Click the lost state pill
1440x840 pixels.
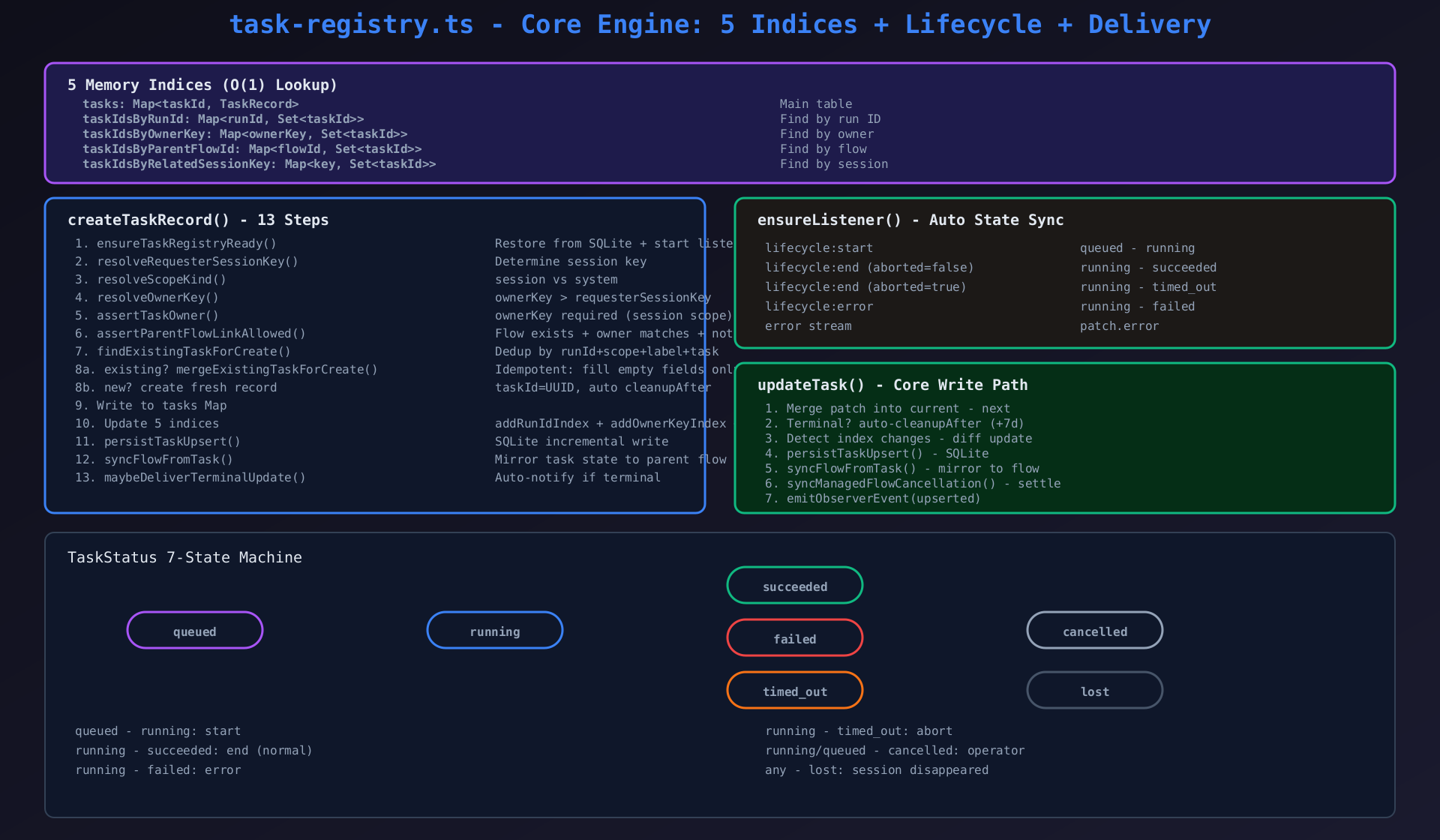tap(1095, 691)
